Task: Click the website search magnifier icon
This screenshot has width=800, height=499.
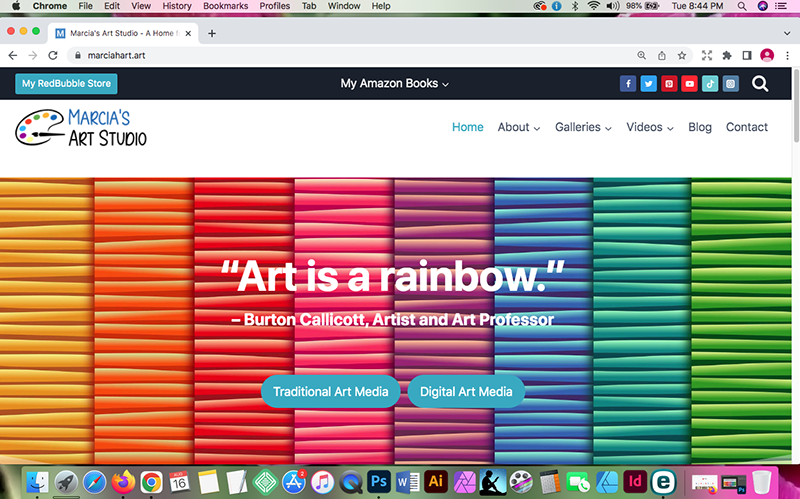Action: click(760, 84)
